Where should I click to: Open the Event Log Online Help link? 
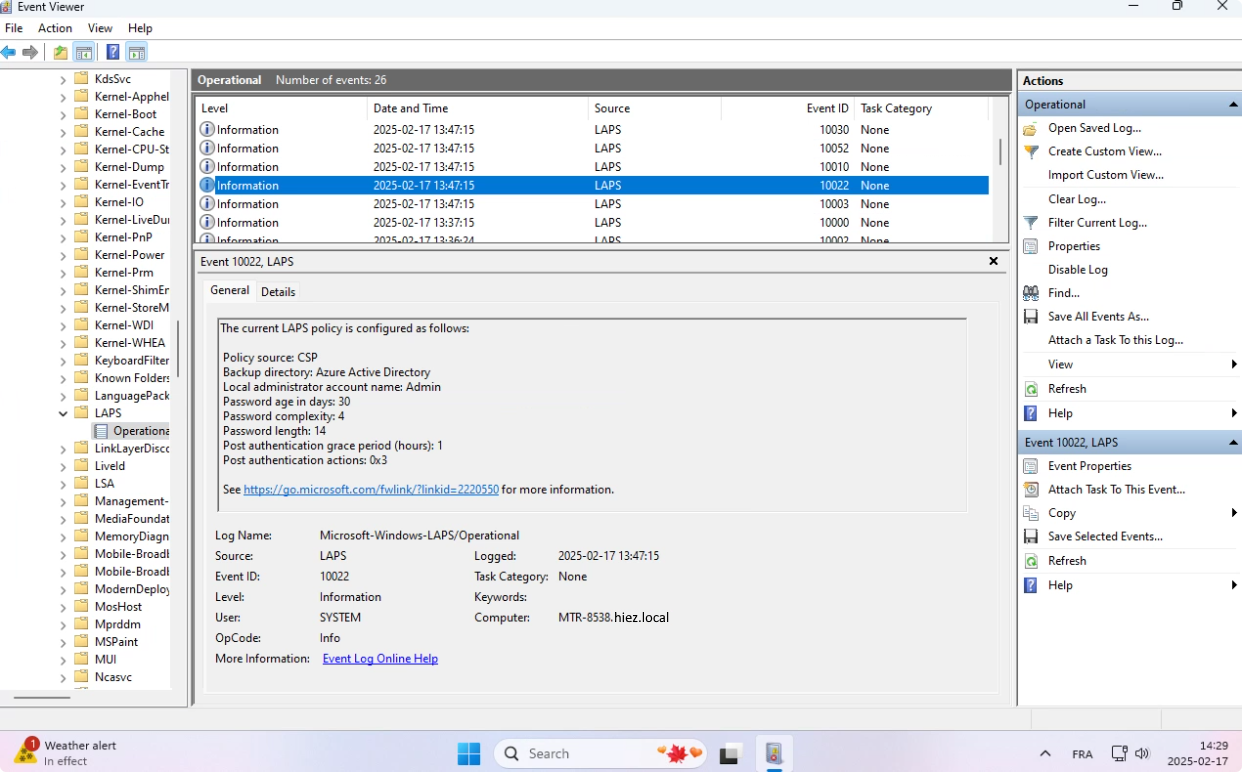pos(380,659)
